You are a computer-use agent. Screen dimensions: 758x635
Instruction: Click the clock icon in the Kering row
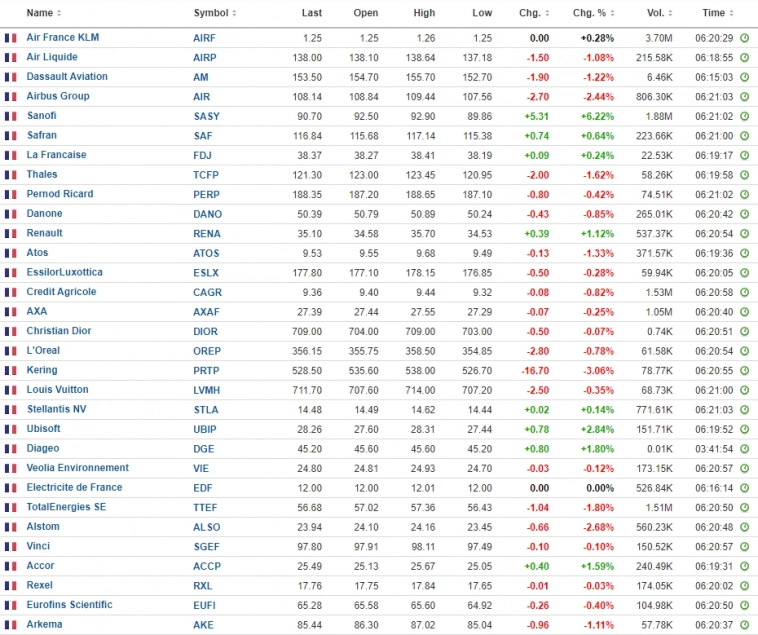[x=744, y=370]
